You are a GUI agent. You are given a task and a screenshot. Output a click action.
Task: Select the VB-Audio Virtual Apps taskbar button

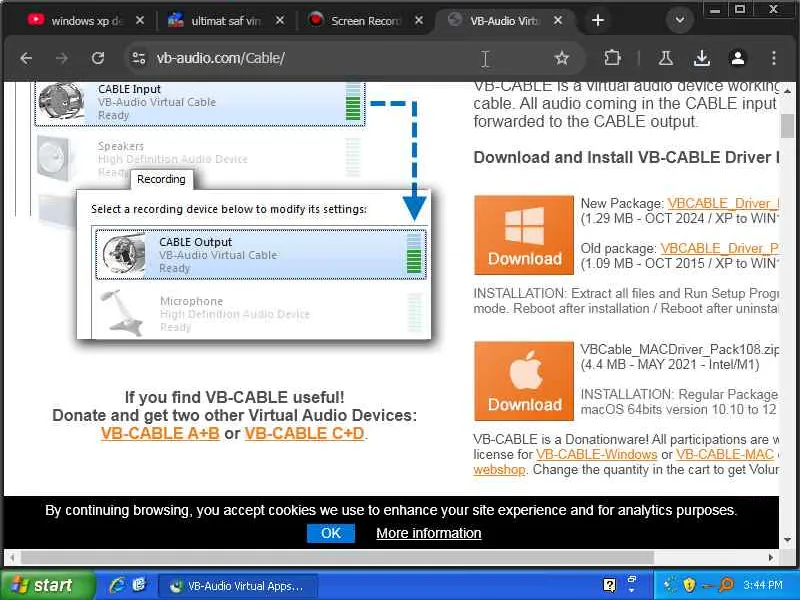[x=238, y=586]
